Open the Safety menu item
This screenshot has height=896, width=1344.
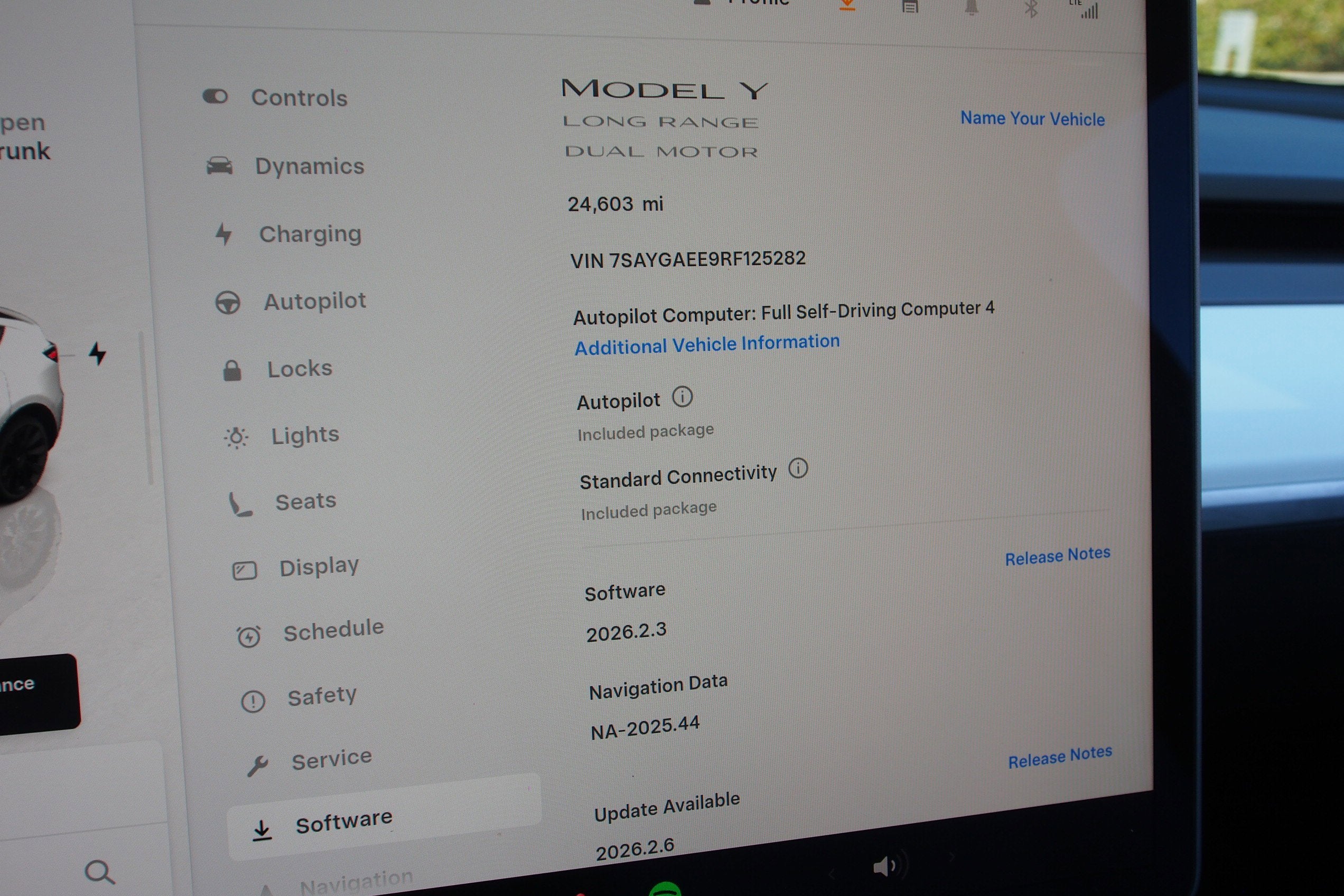322,697
